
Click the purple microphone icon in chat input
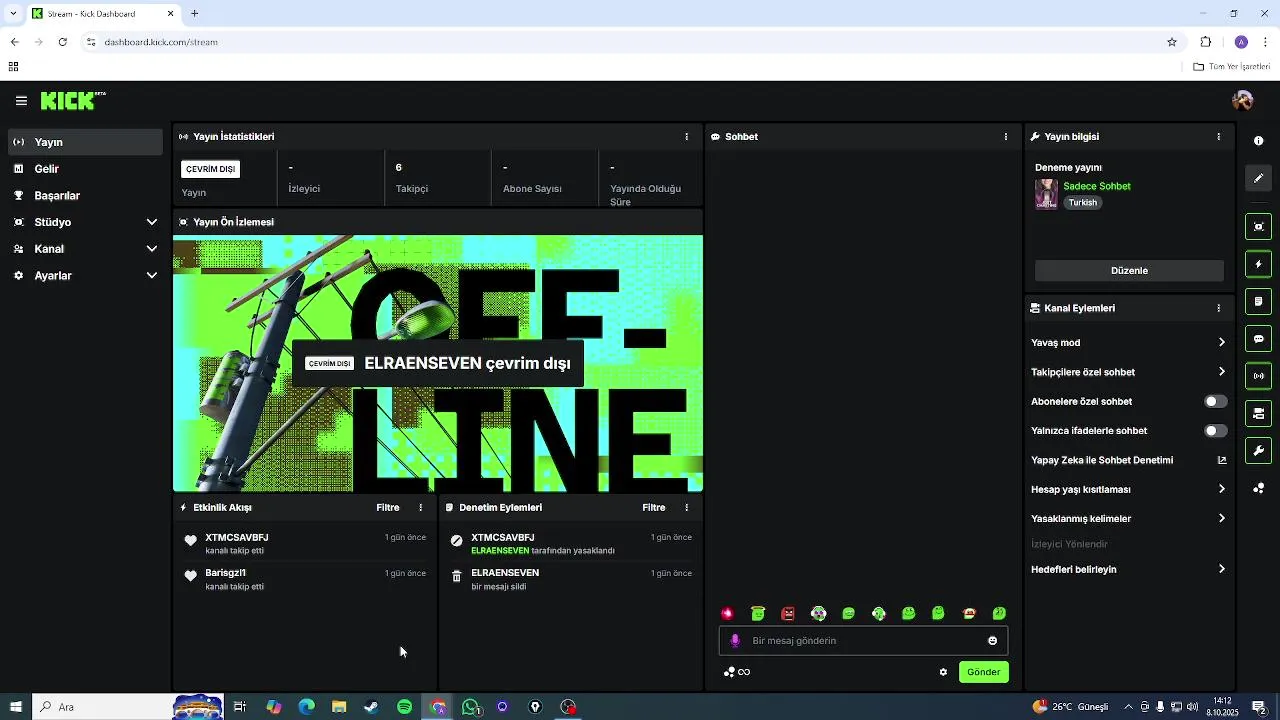click(735, 641)
